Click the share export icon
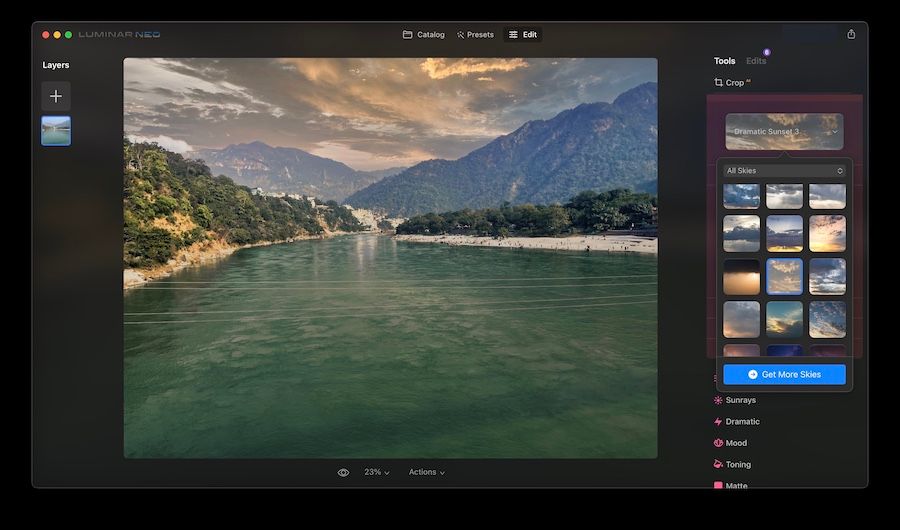 851,34
